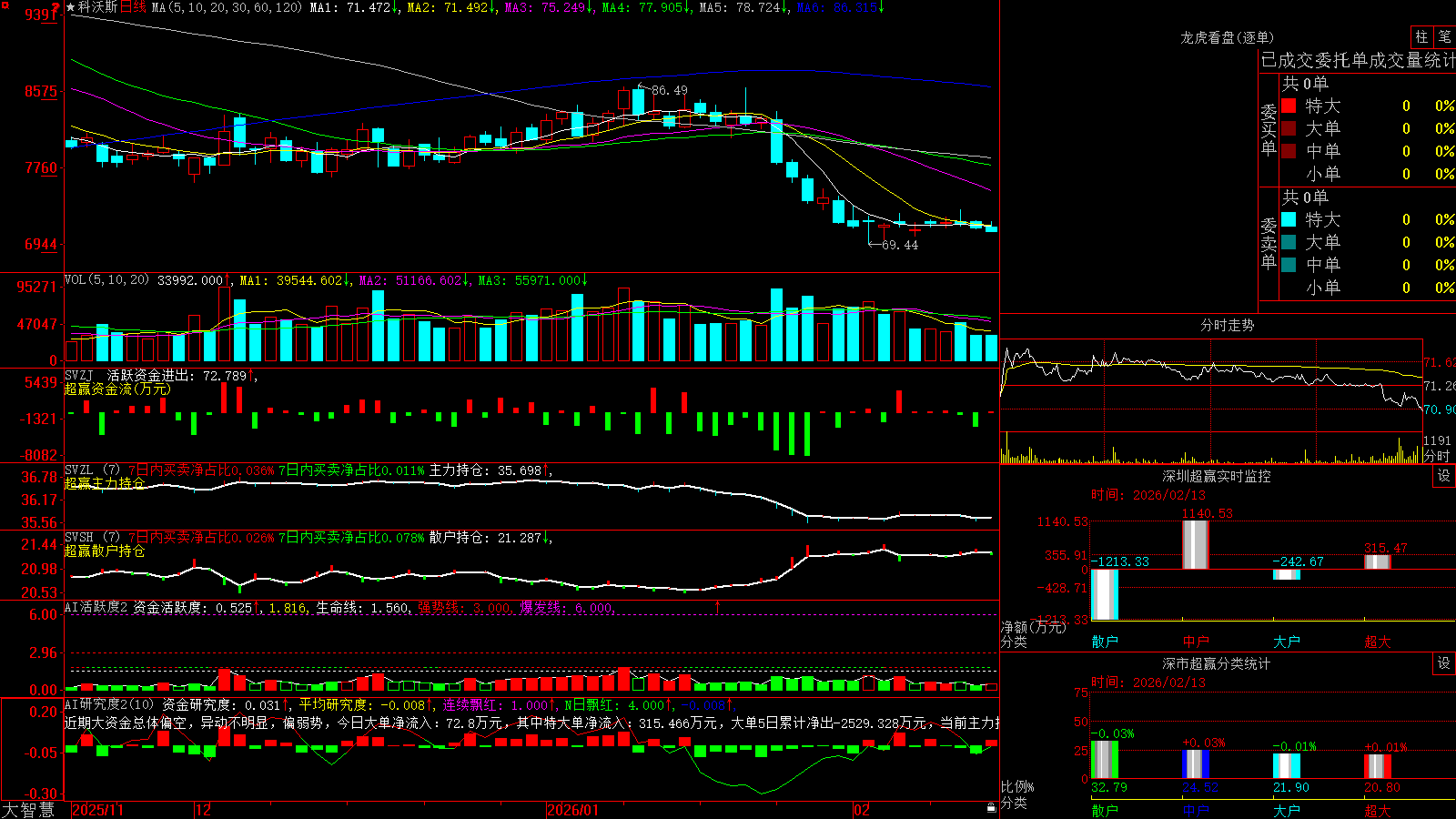Click the dark red 中单 buy-order swatch

[1289, 151]
